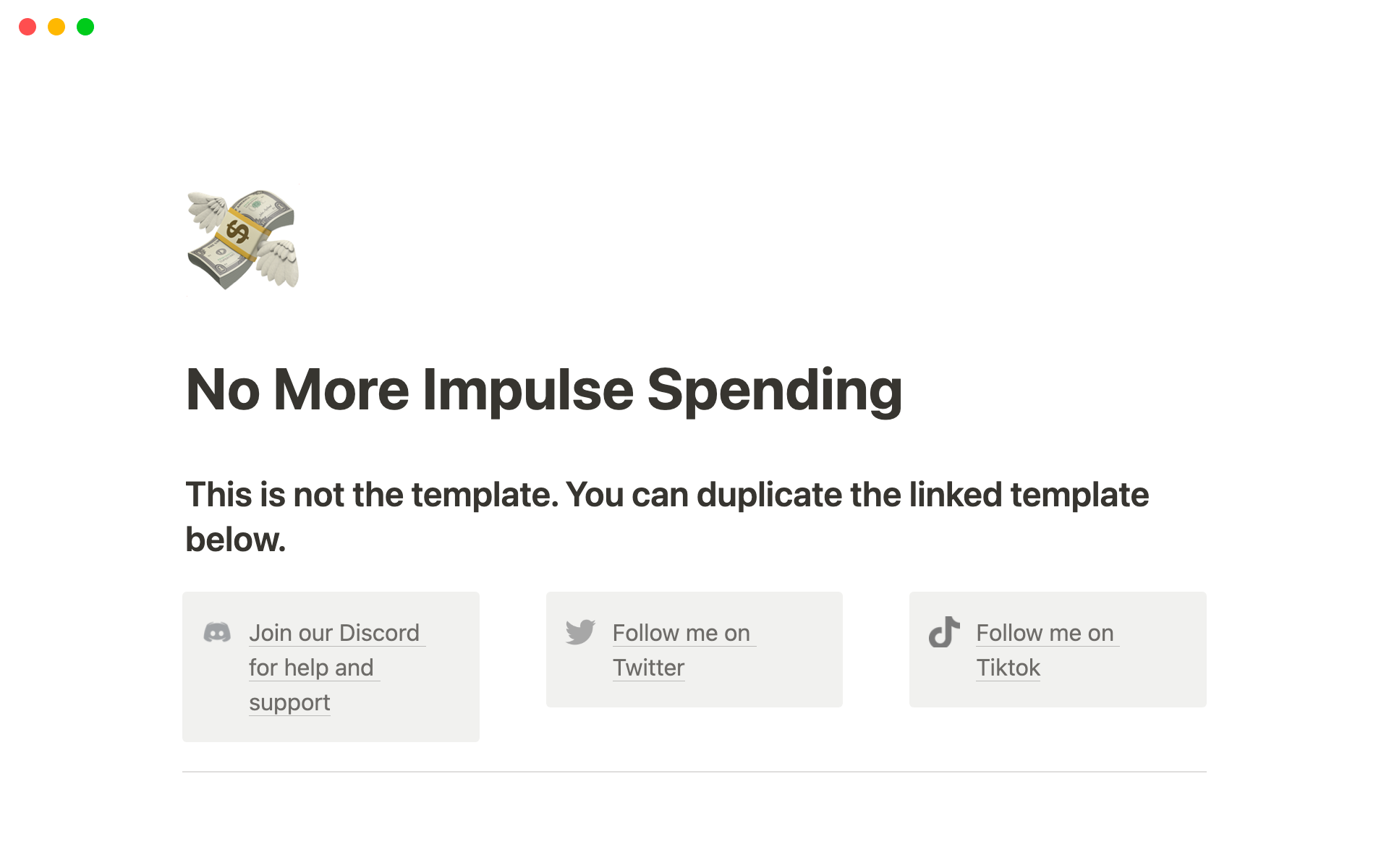This screenshot has height=868, width=1389.
Task: Select the "No More Impulse Spending" page title
Action: coord(544,390)
